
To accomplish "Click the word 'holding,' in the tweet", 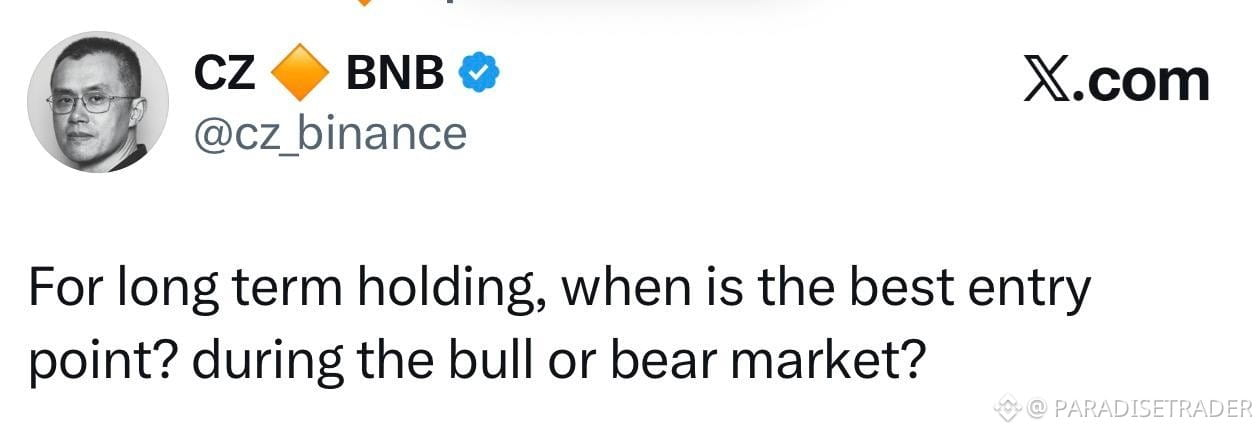I will click(445, 290).
